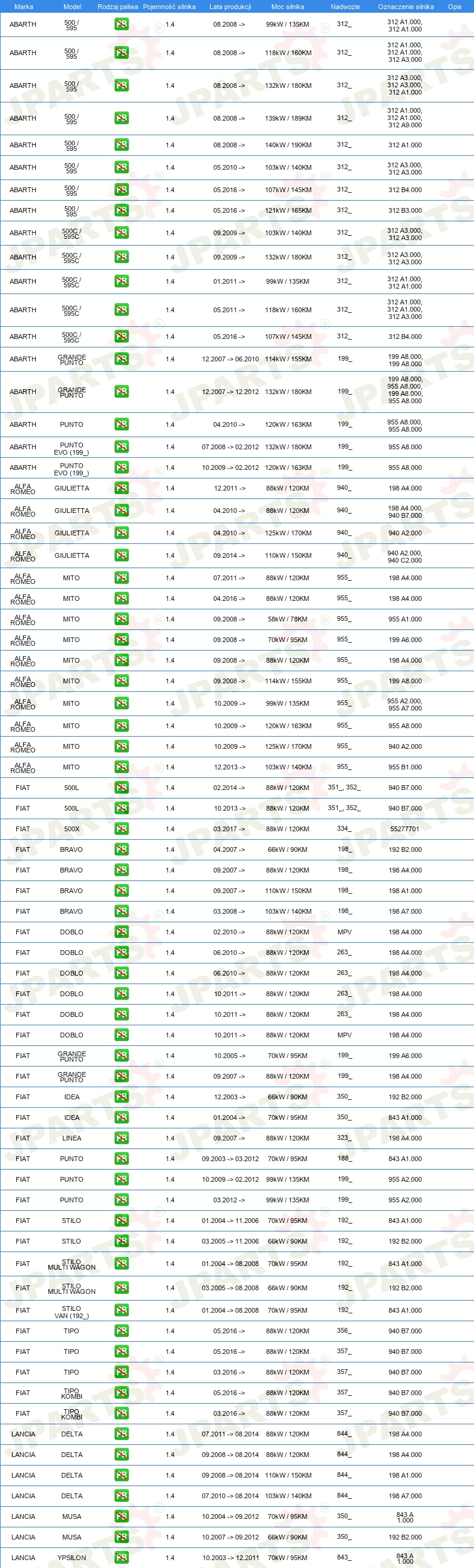Screen dimensions: 474x1568
Task: Click the Marka column header
Action: coord(24,7)
